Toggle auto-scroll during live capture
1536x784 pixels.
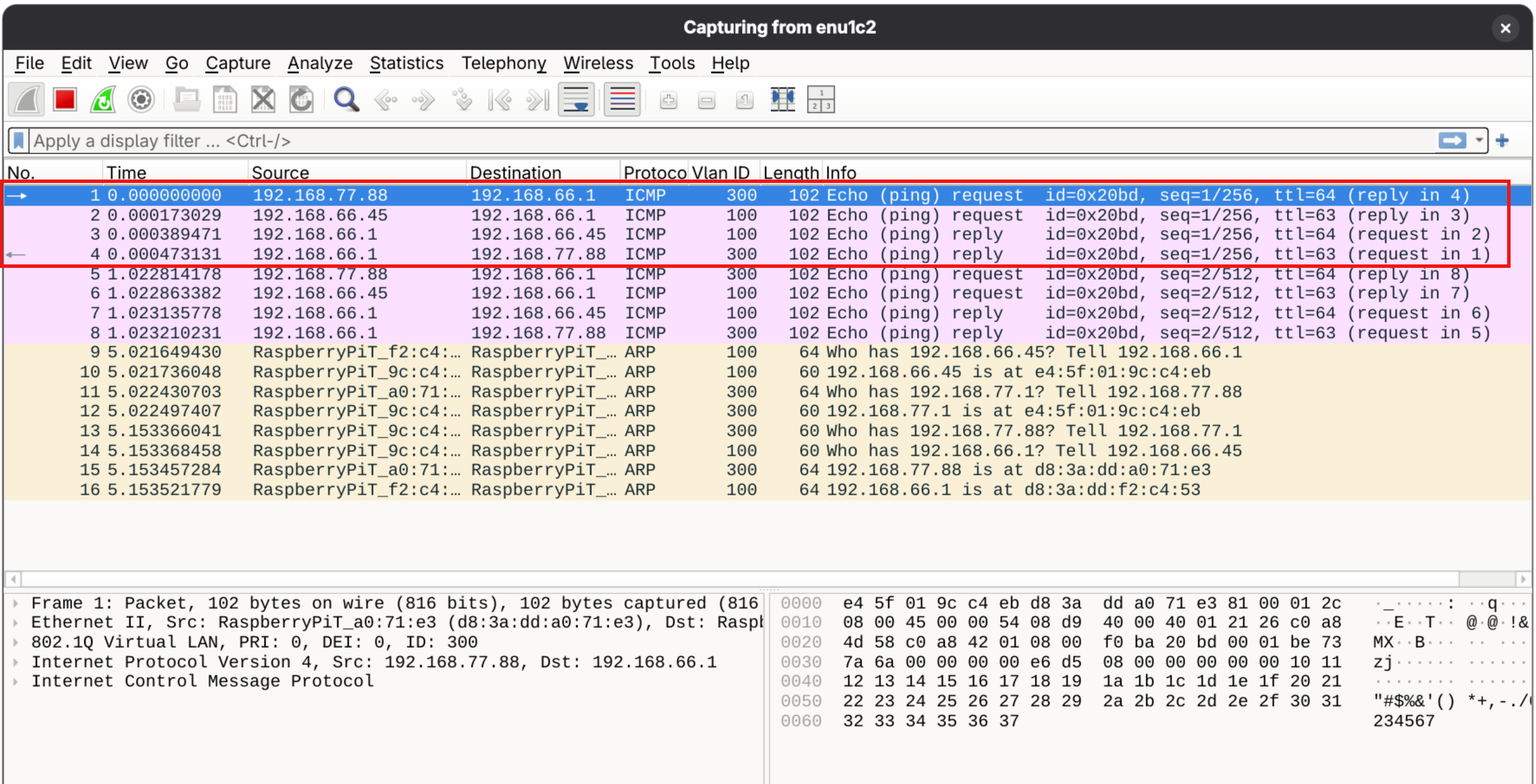pyautogui.click(x=576, y=99)
